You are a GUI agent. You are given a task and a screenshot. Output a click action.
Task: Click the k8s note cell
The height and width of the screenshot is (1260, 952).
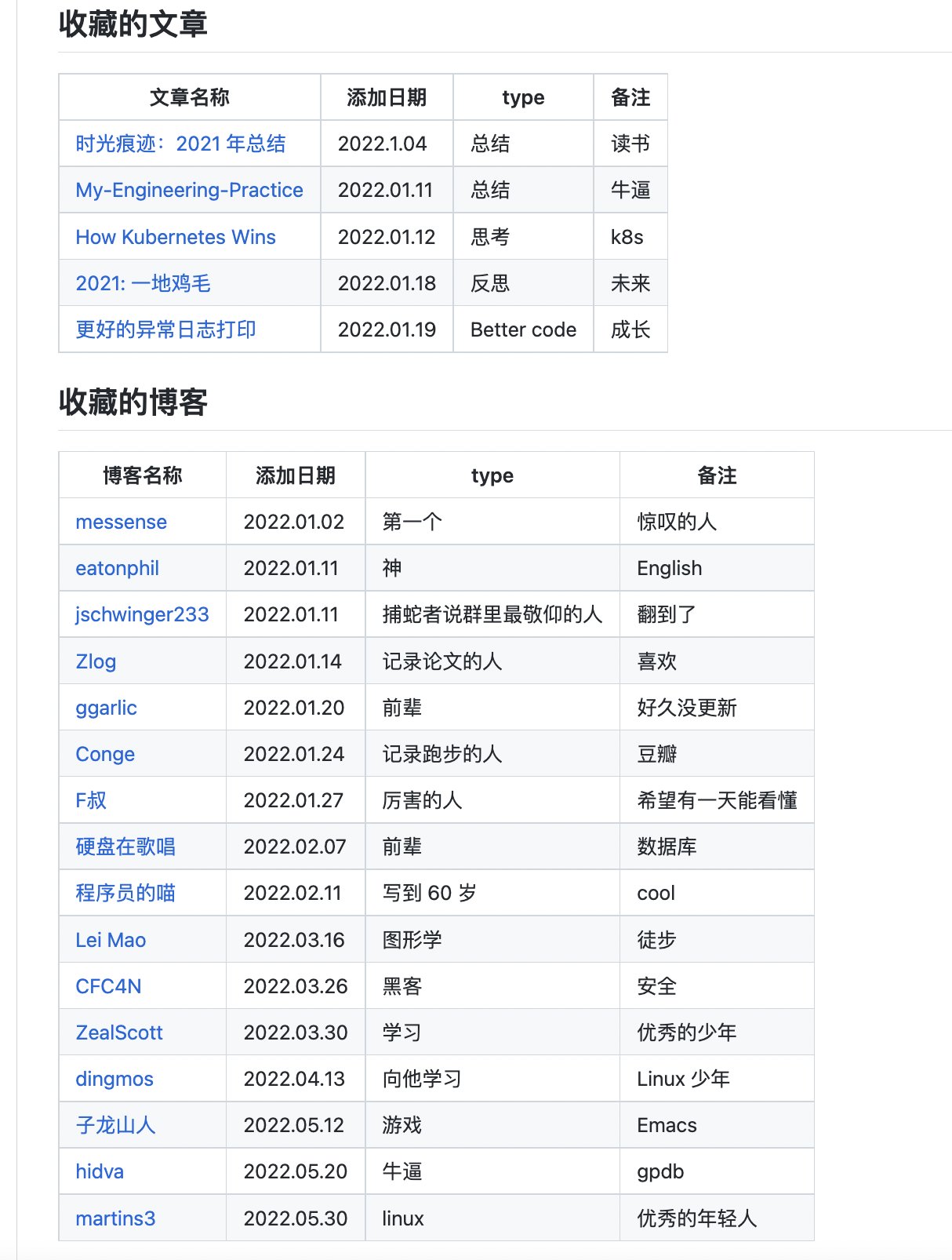point(630,237)
